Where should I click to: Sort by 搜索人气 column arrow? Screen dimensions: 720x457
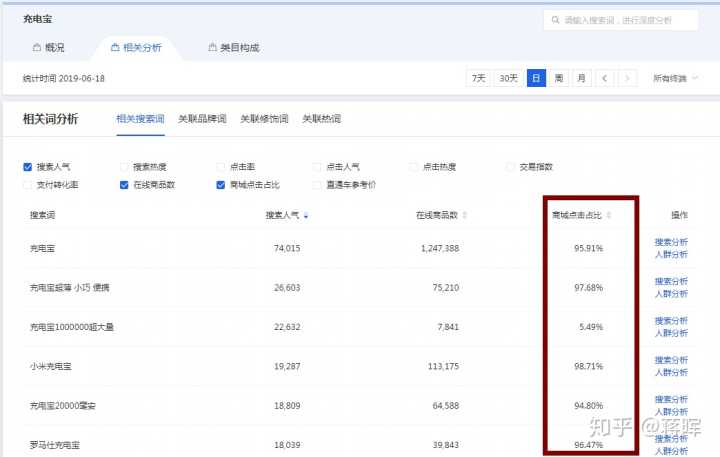306,215
